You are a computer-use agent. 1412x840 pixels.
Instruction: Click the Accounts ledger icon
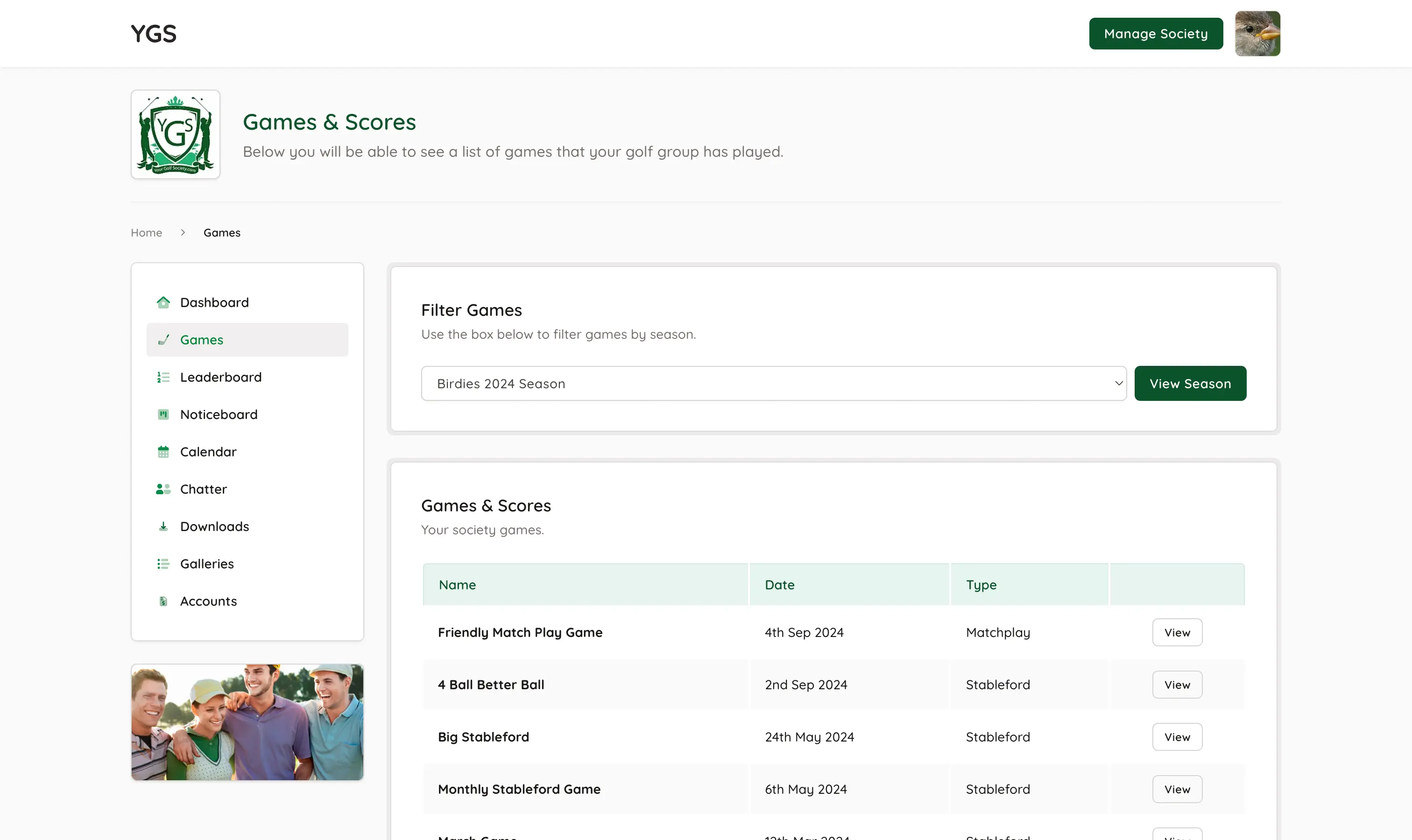click(164, 601)
